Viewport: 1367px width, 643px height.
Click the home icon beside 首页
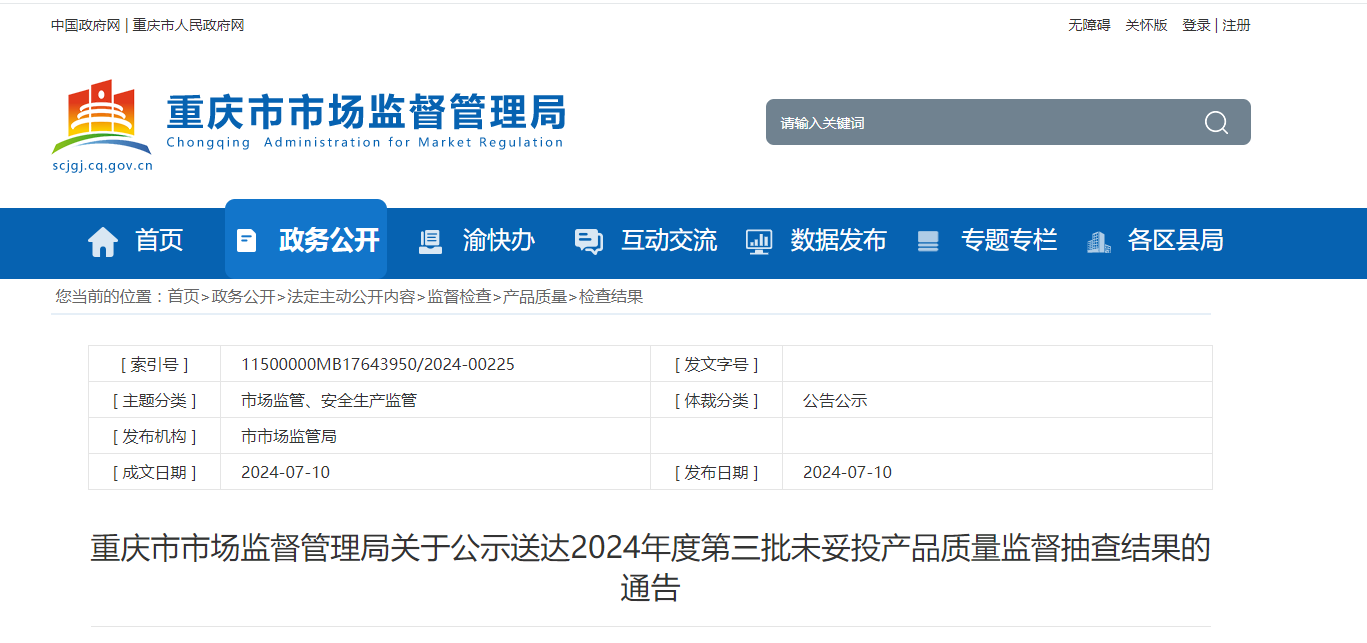[x=103, y=241]
